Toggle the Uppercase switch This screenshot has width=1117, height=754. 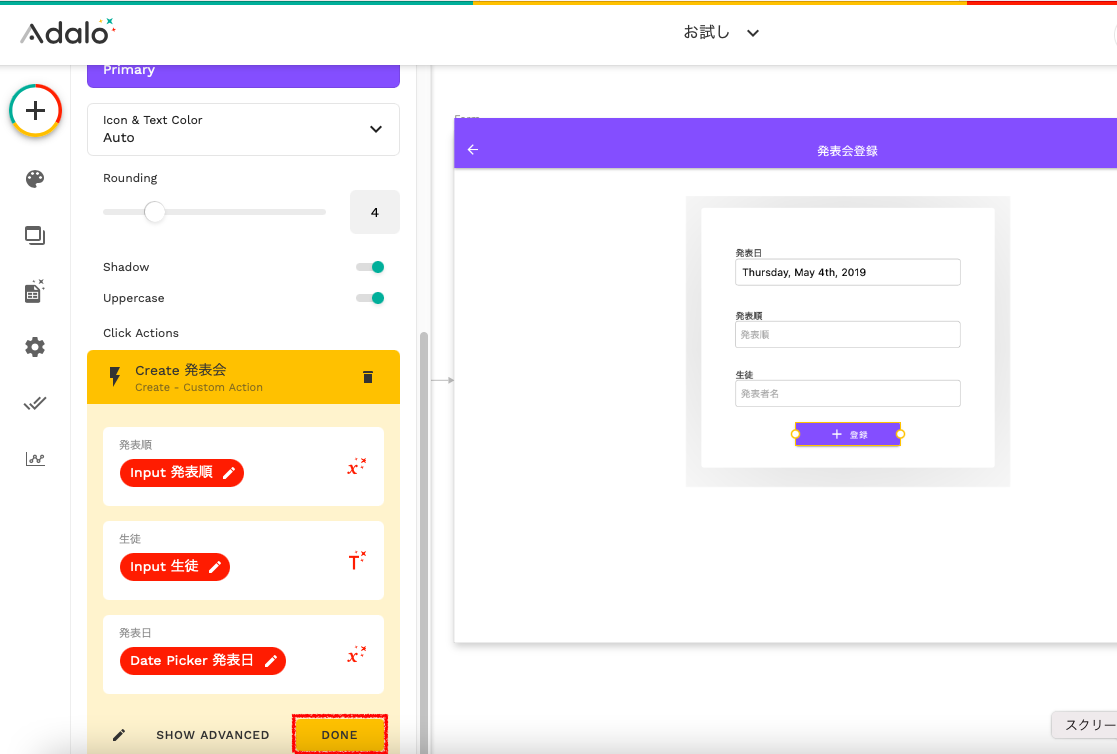point(370,298)
